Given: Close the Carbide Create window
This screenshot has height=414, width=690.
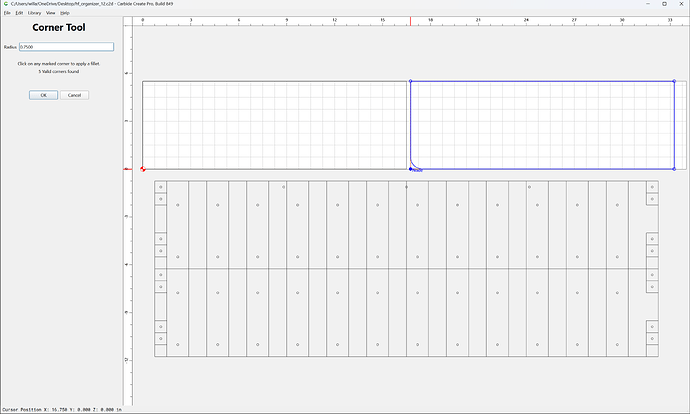Looking at the screenshot, I should pyautogui.click(x=681, y=4).
